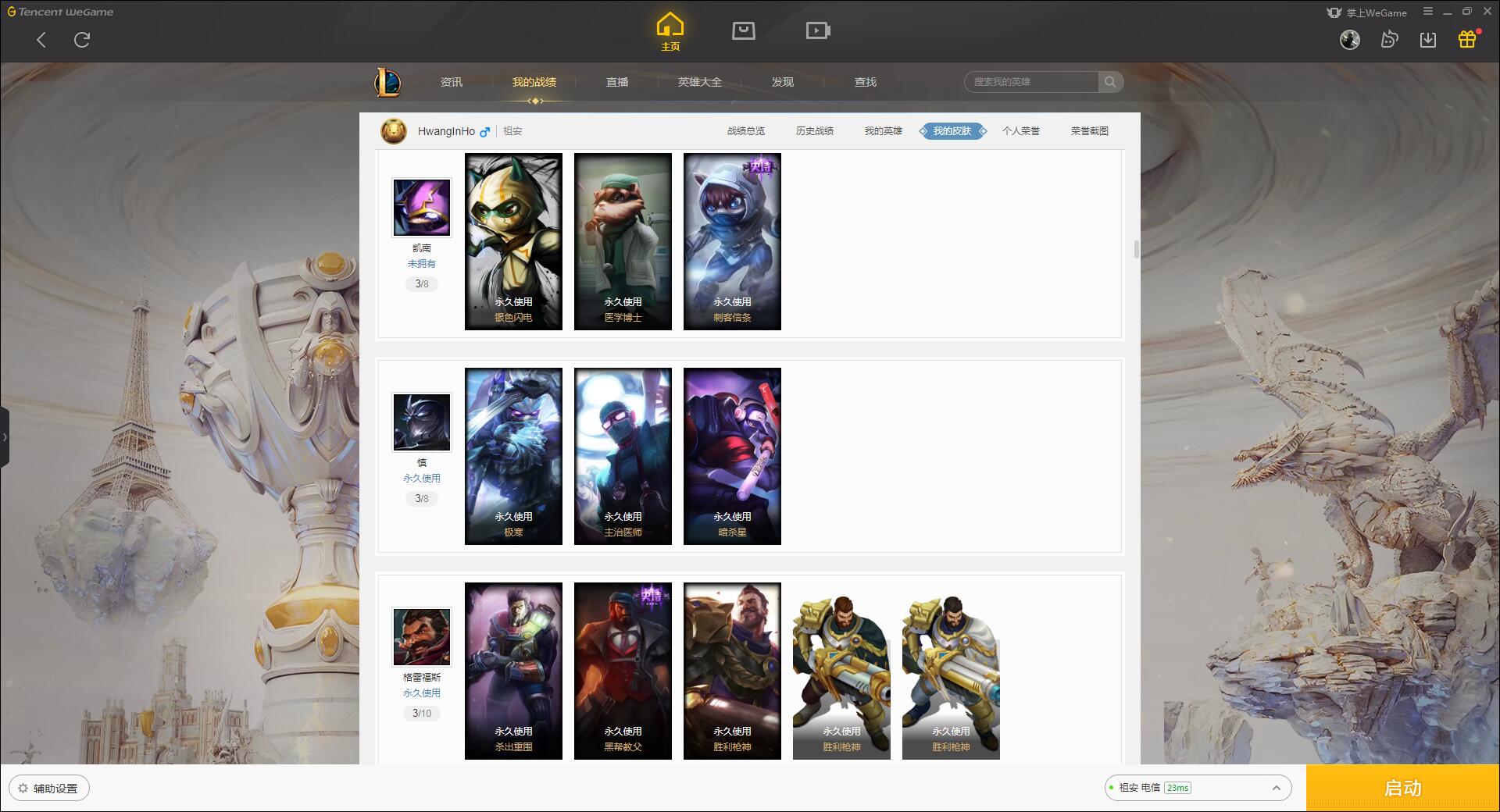Click the 3/10 skin count badge
This screenshot has width=1500, height=812.
(422, 713)
